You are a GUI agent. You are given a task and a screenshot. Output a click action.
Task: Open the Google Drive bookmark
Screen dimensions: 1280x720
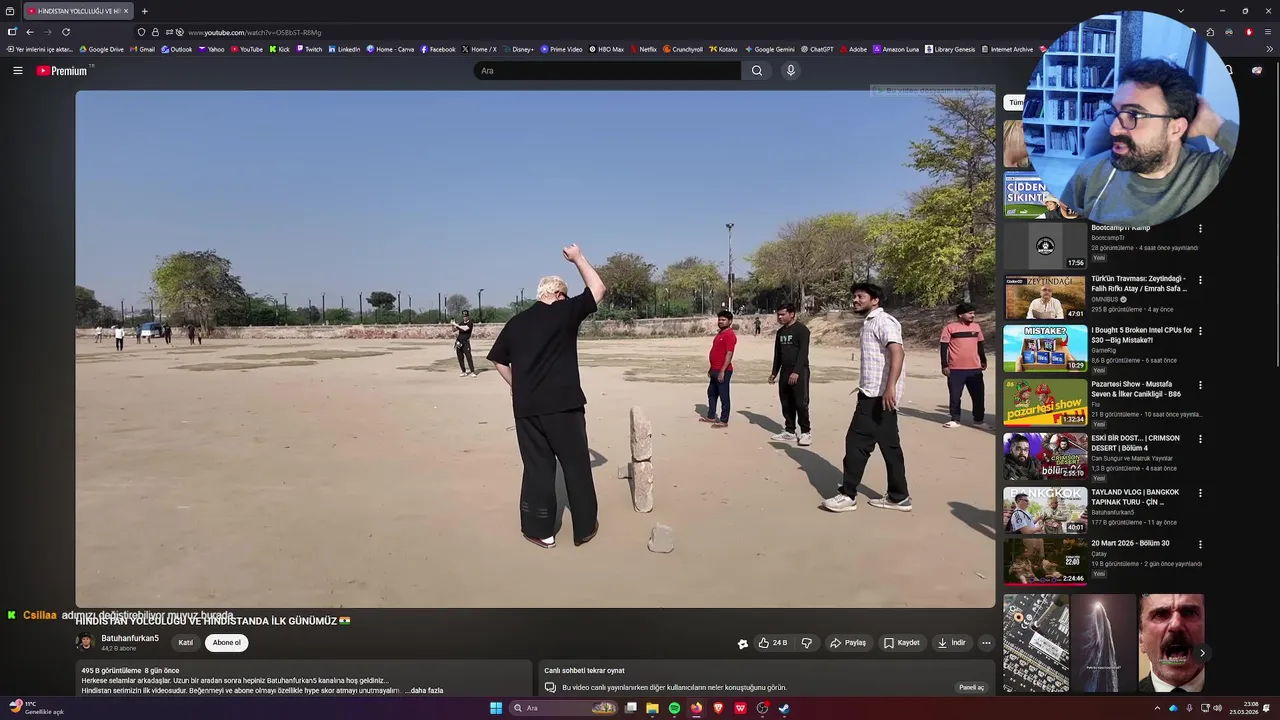(x=102, y=49)
